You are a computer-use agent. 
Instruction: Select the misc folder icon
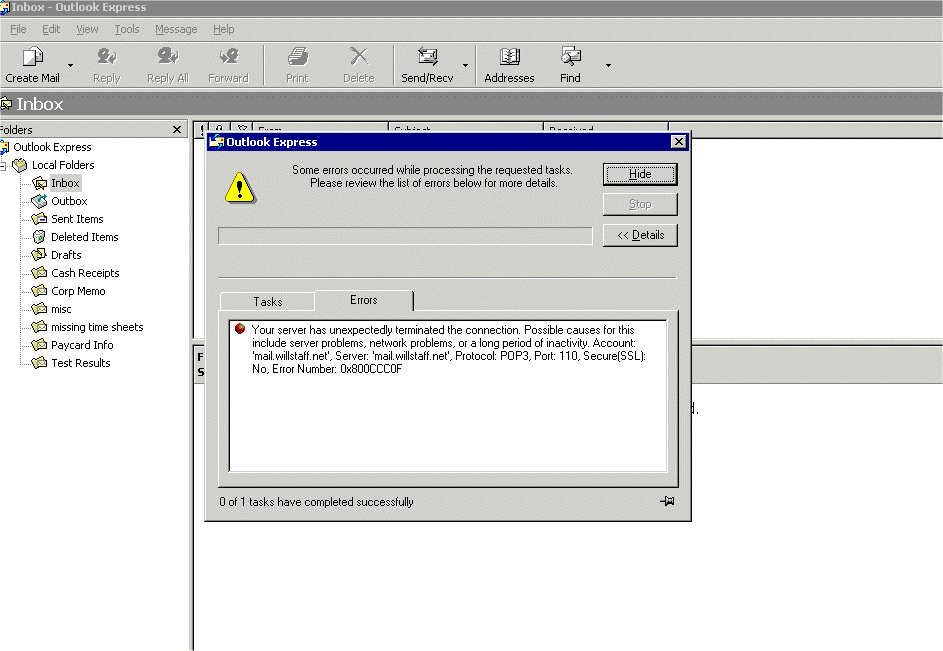[x=40, y=309]
